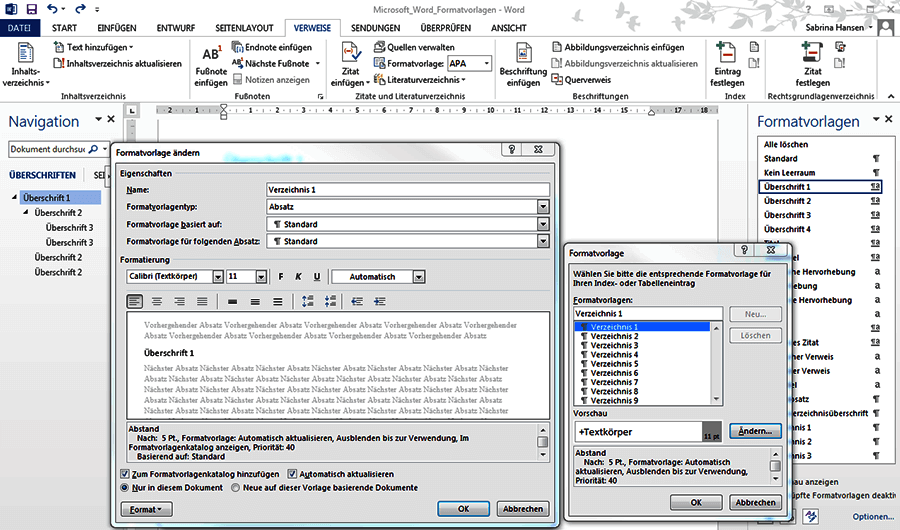Image resolution: width=900 pixels, height=530 pixels.
Task: Select Nur in diesem Dokument radio
Action: point(125,488)
